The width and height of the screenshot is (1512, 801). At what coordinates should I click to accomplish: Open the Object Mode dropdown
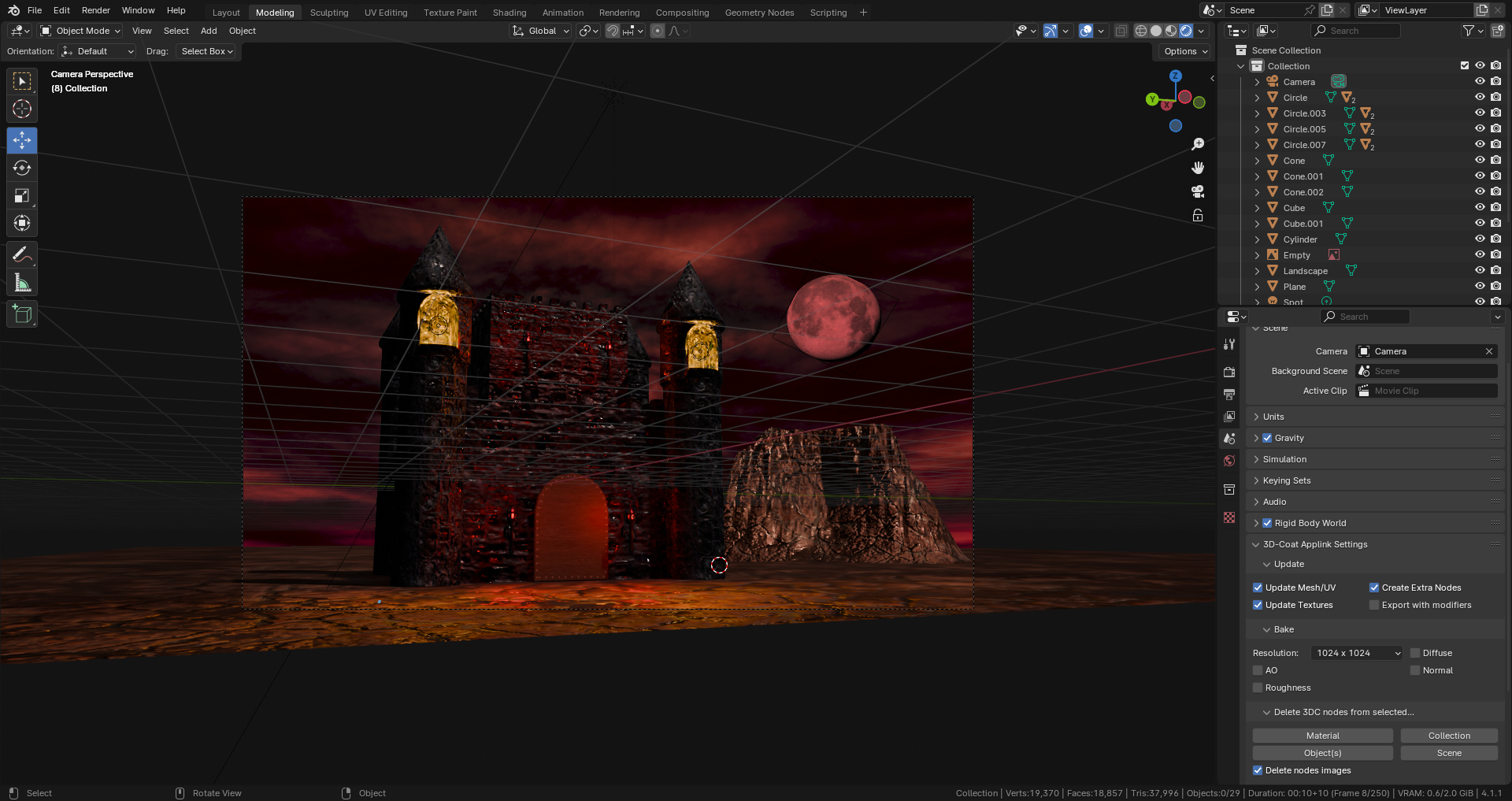81,31
